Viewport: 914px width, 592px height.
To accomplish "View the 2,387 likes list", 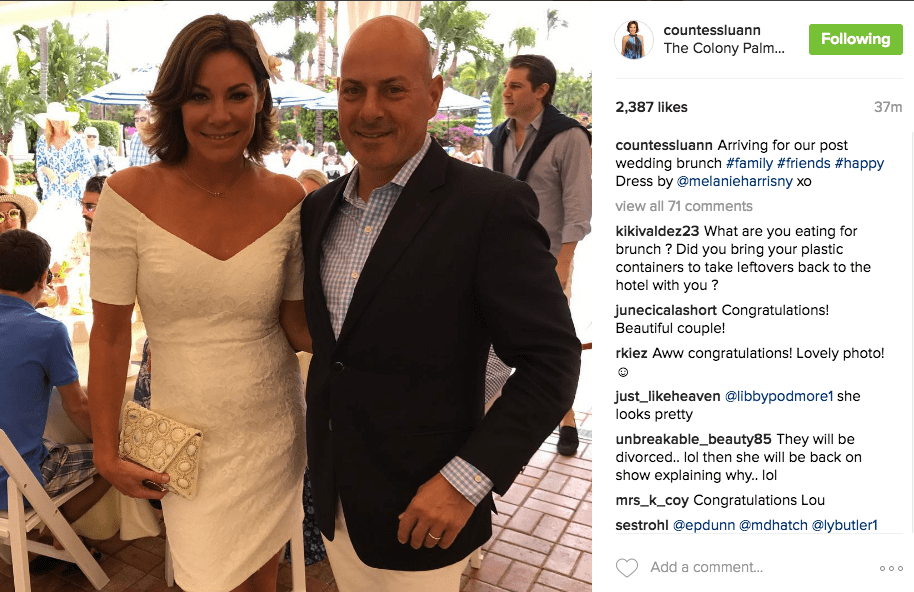I will pos(651,107).
